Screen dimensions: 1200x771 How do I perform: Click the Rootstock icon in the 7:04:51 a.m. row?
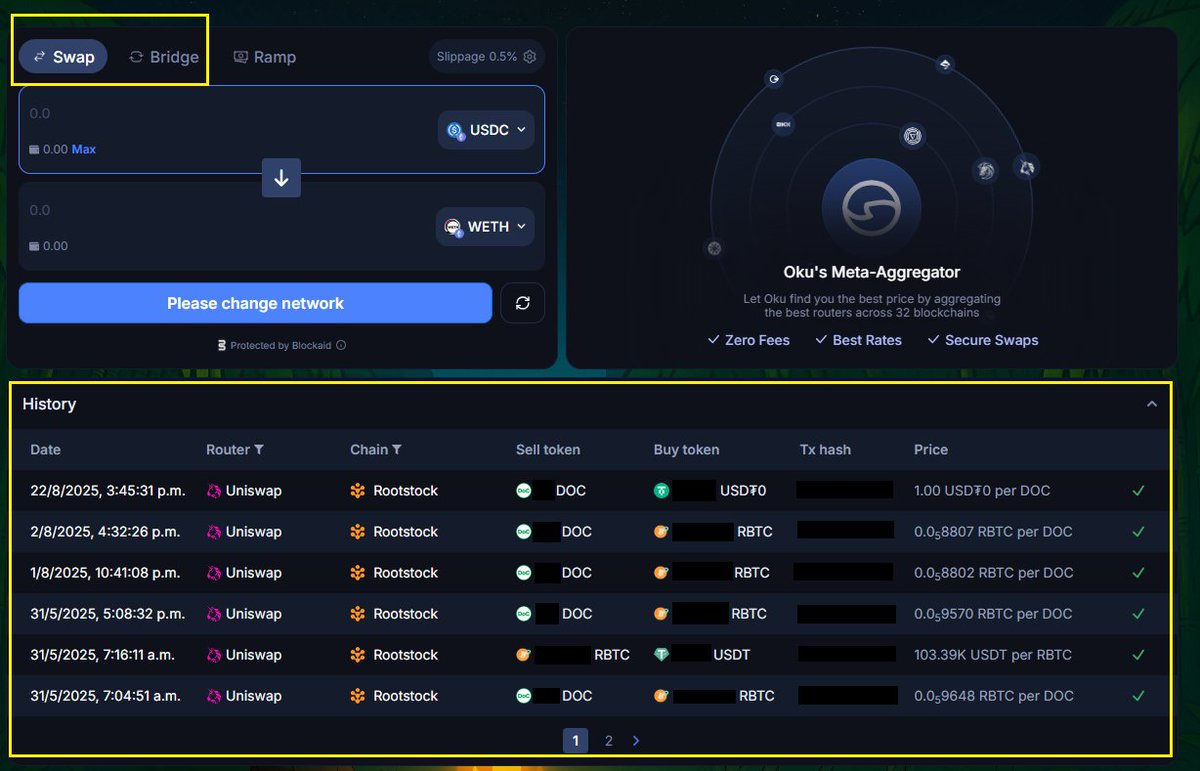point(358,696)
